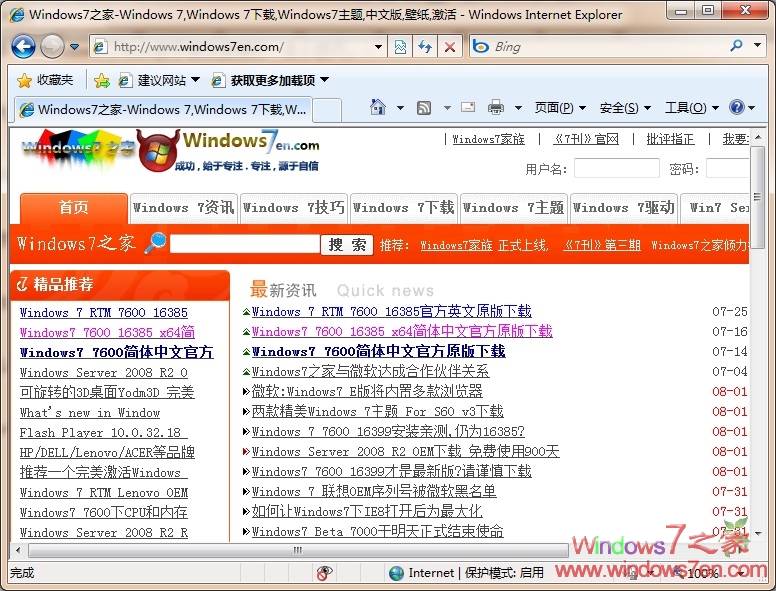
Task: Expand the Print dropdown arrow
Action: click(x=518, y=107)
